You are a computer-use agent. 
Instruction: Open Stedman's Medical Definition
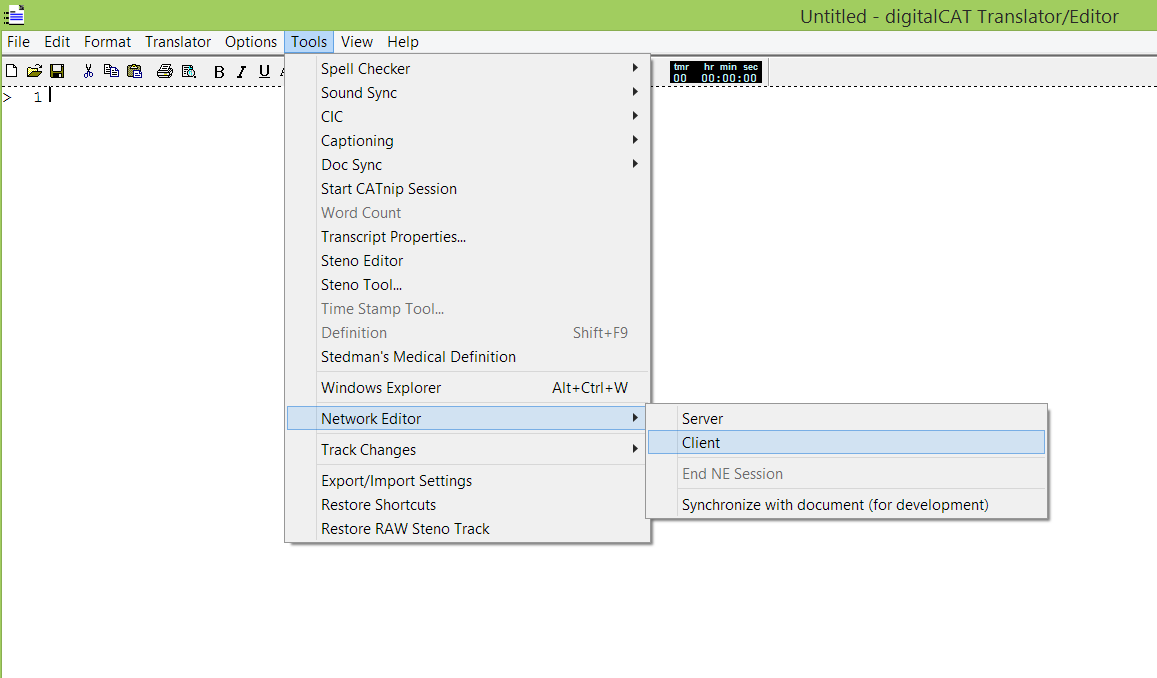click(x=418, y=357)
